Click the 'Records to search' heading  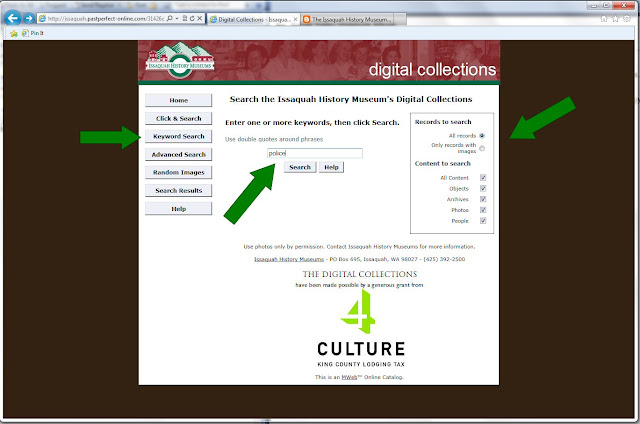pos(443,122)
